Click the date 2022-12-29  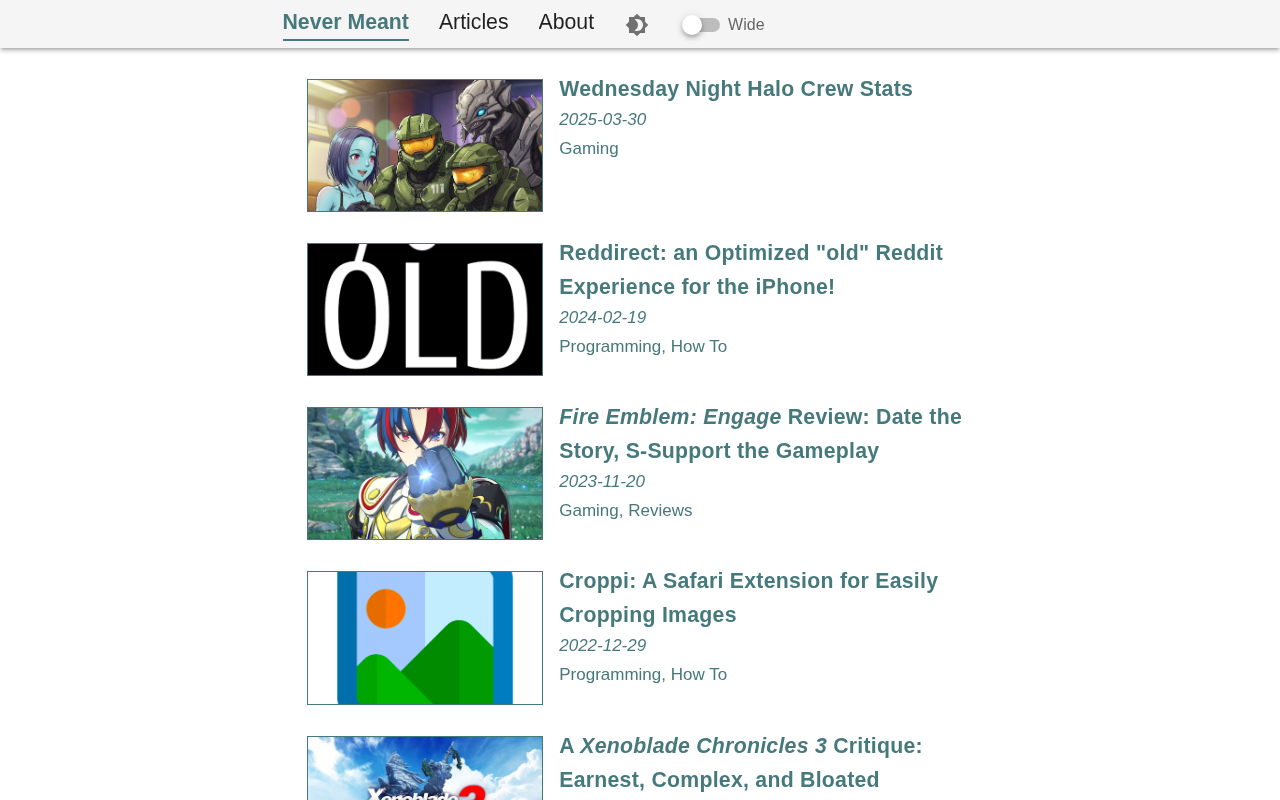[602, 646]
